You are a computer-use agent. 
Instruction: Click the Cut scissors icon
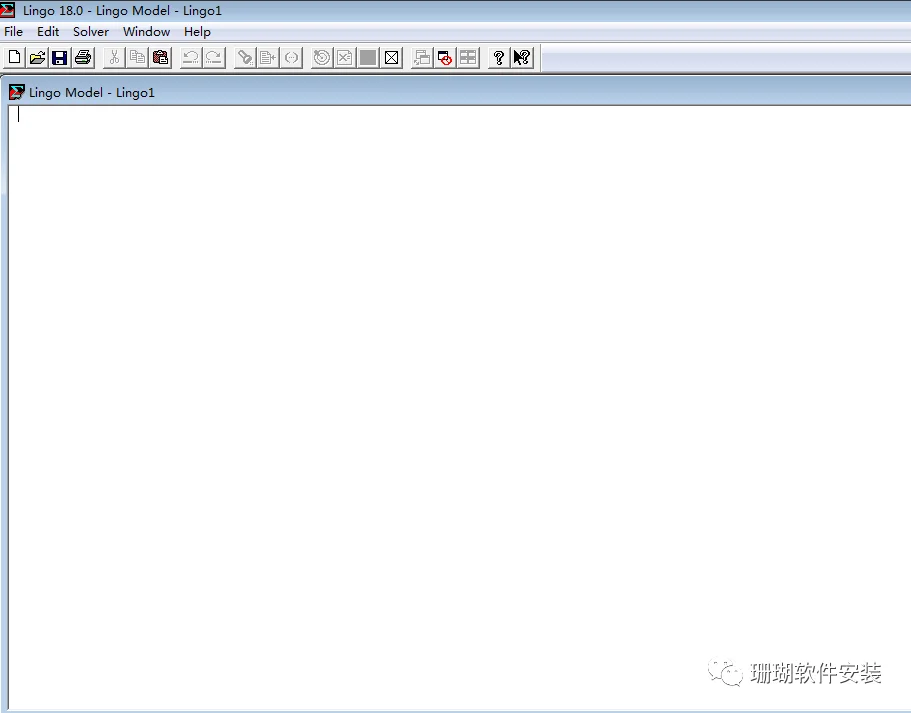point(114,58)
